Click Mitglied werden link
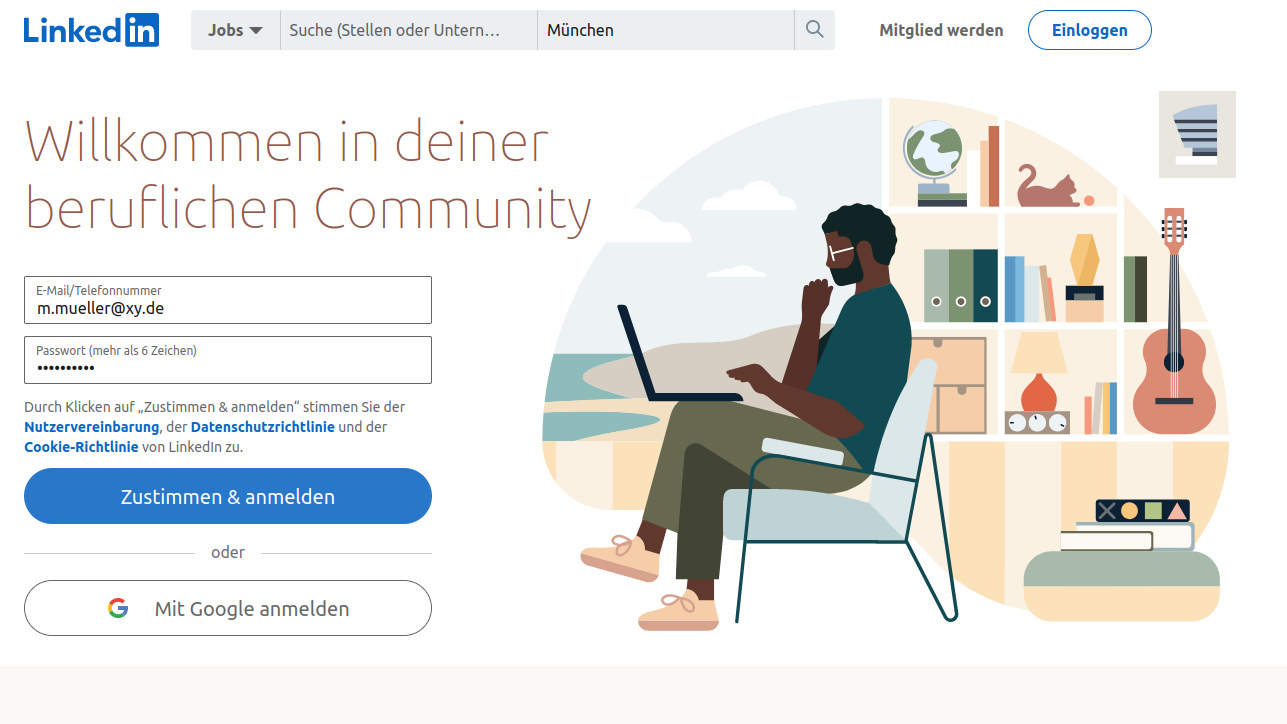1287x724 pixels. [x=941, y=30]
